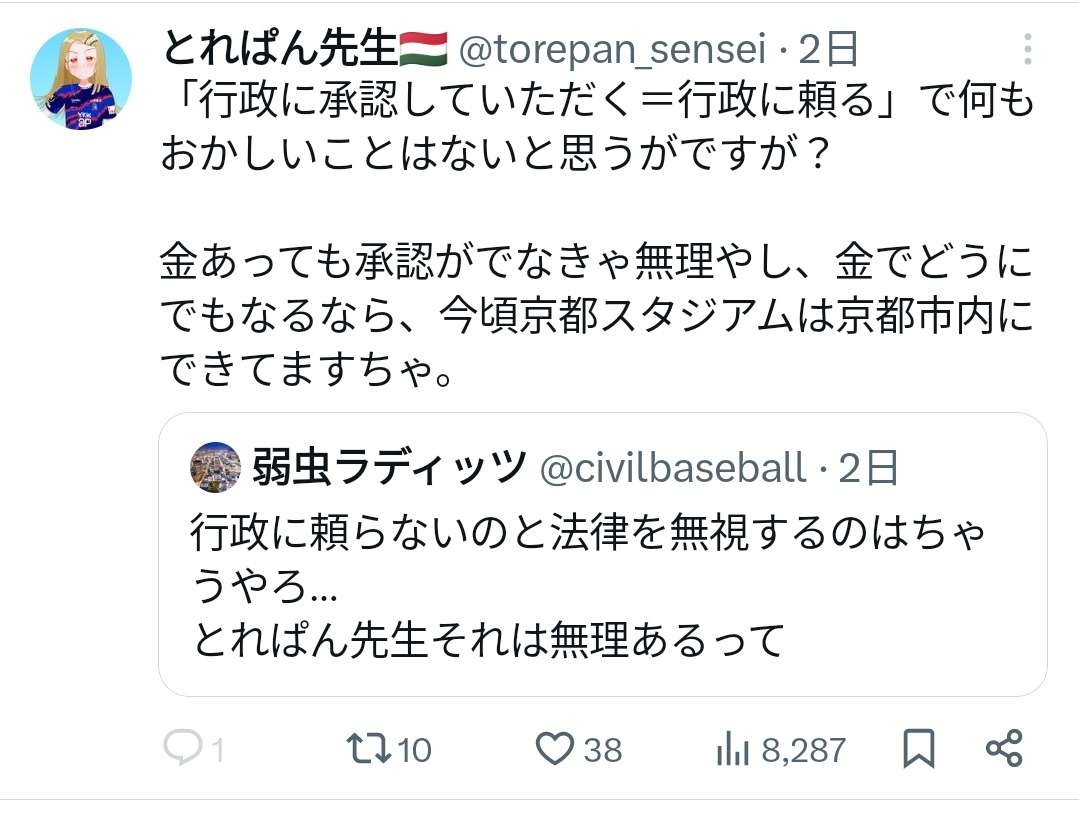
Task: Bookmark this tweet
Action: 918,749
